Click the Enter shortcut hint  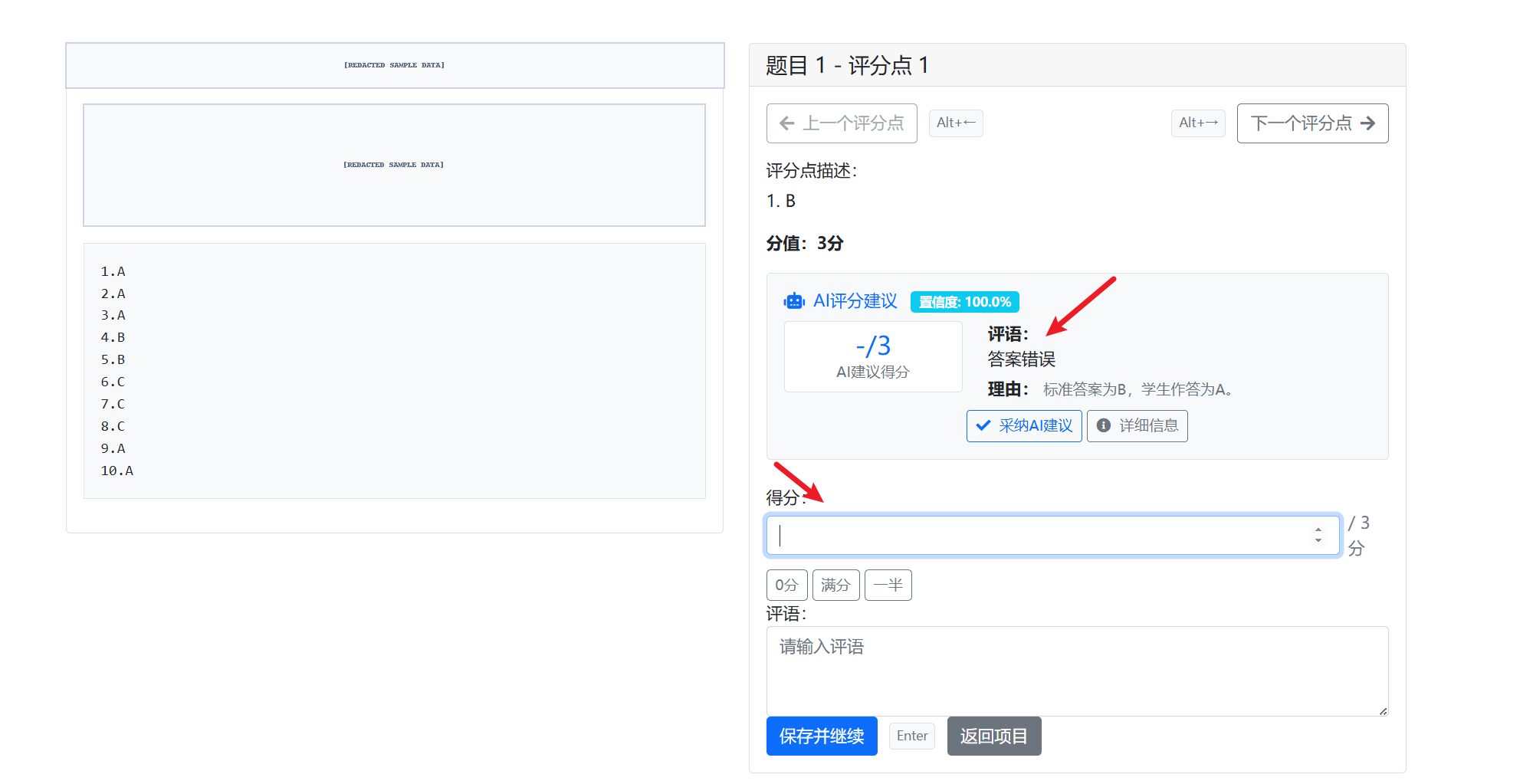click(912, 736)
